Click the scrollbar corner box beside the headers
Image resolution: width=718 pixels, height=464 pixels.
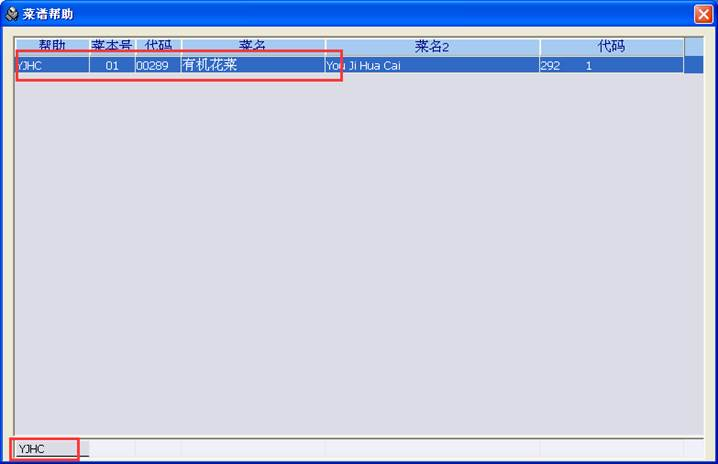pyautogui.click(x=694, y=47)
